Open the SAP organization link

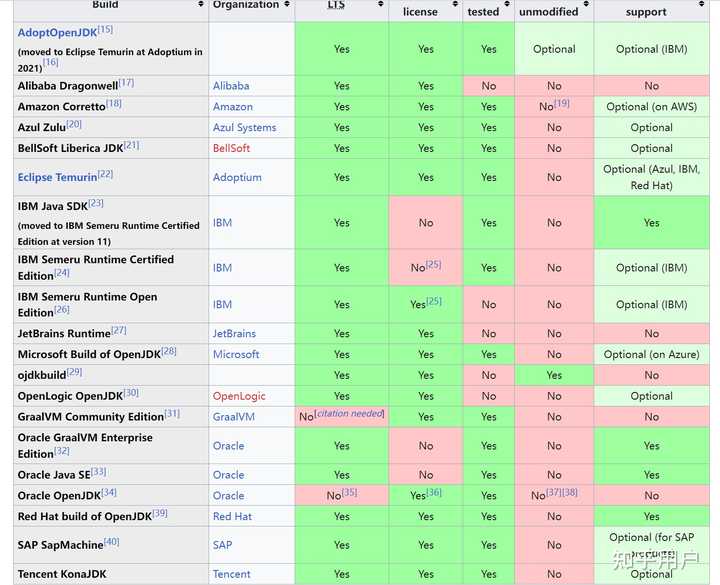coord(222,545)
